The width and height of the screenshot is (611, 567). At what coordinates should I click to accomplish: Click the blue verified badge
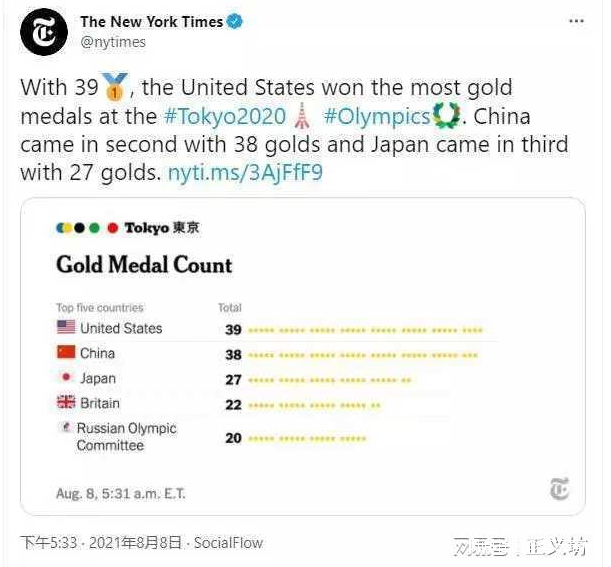click(234, 21)
